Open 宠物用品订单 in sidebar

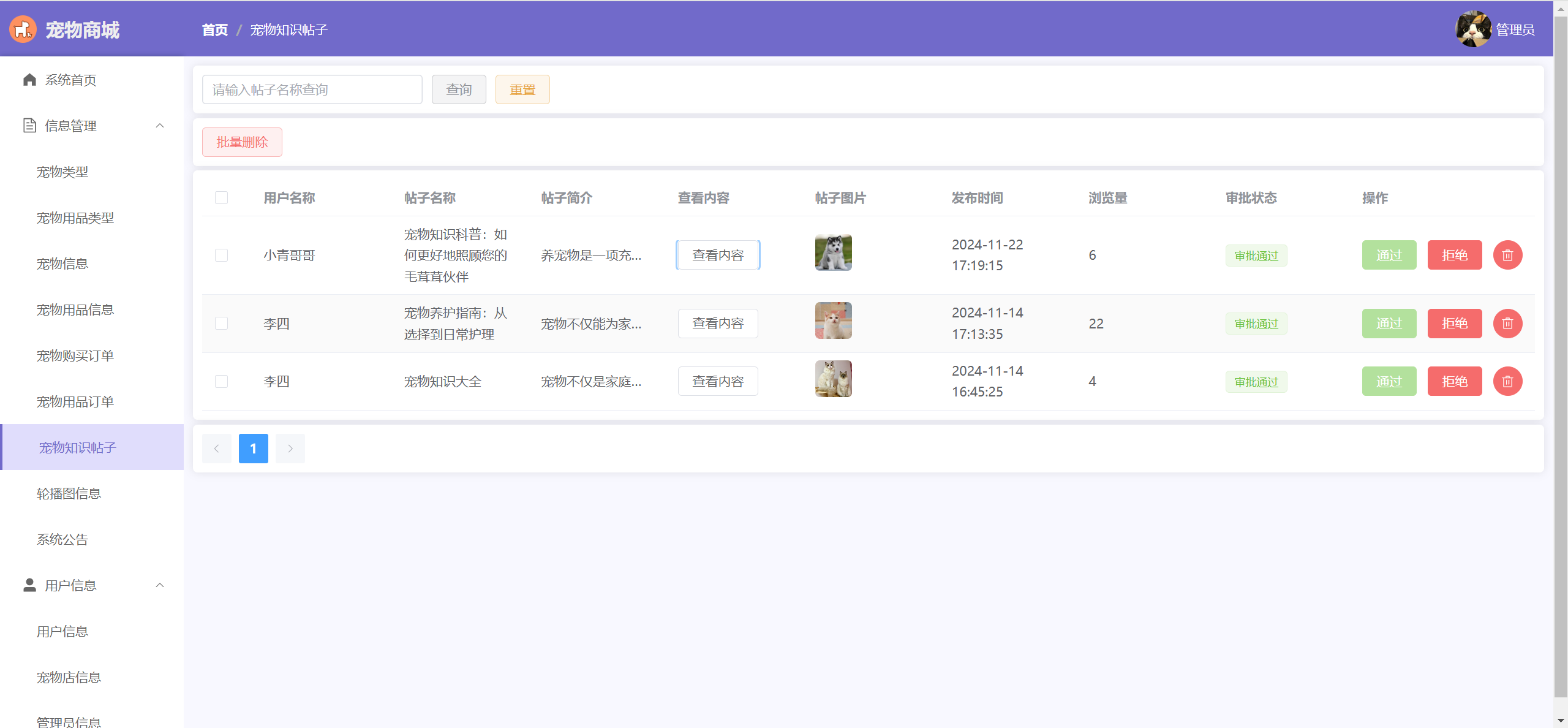tap(75, 401)
